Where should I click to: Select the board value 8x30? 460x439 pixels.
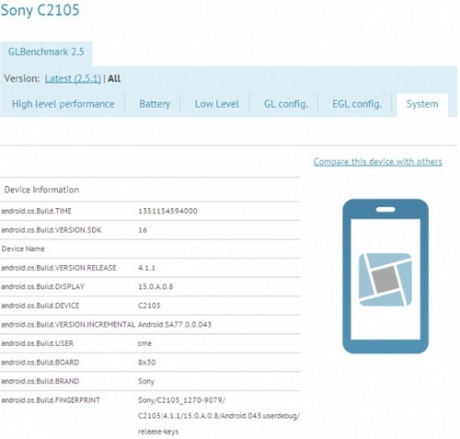pos(147,362)
